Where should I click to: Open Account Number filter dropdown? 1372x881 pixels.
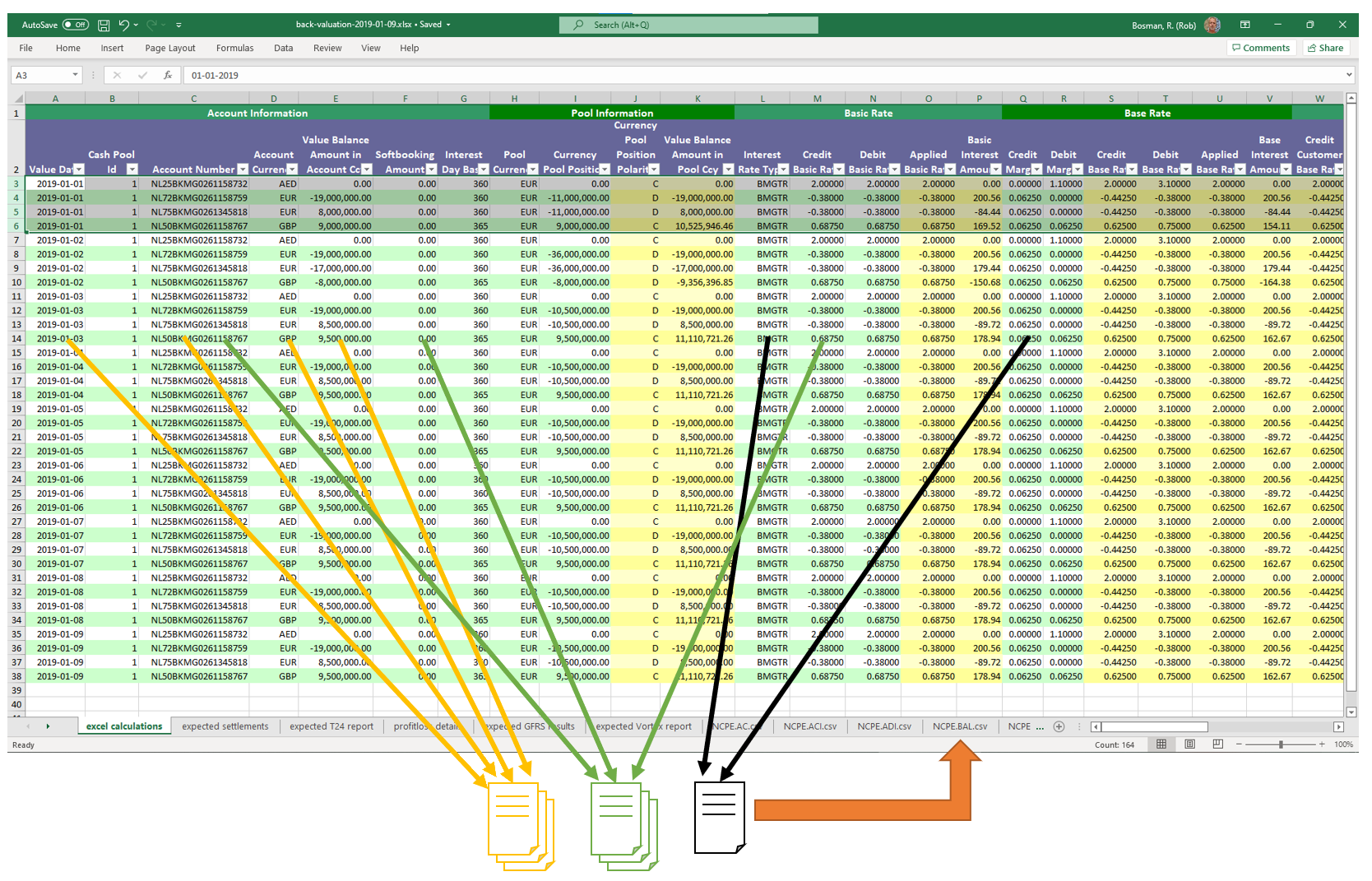[243, 169]
